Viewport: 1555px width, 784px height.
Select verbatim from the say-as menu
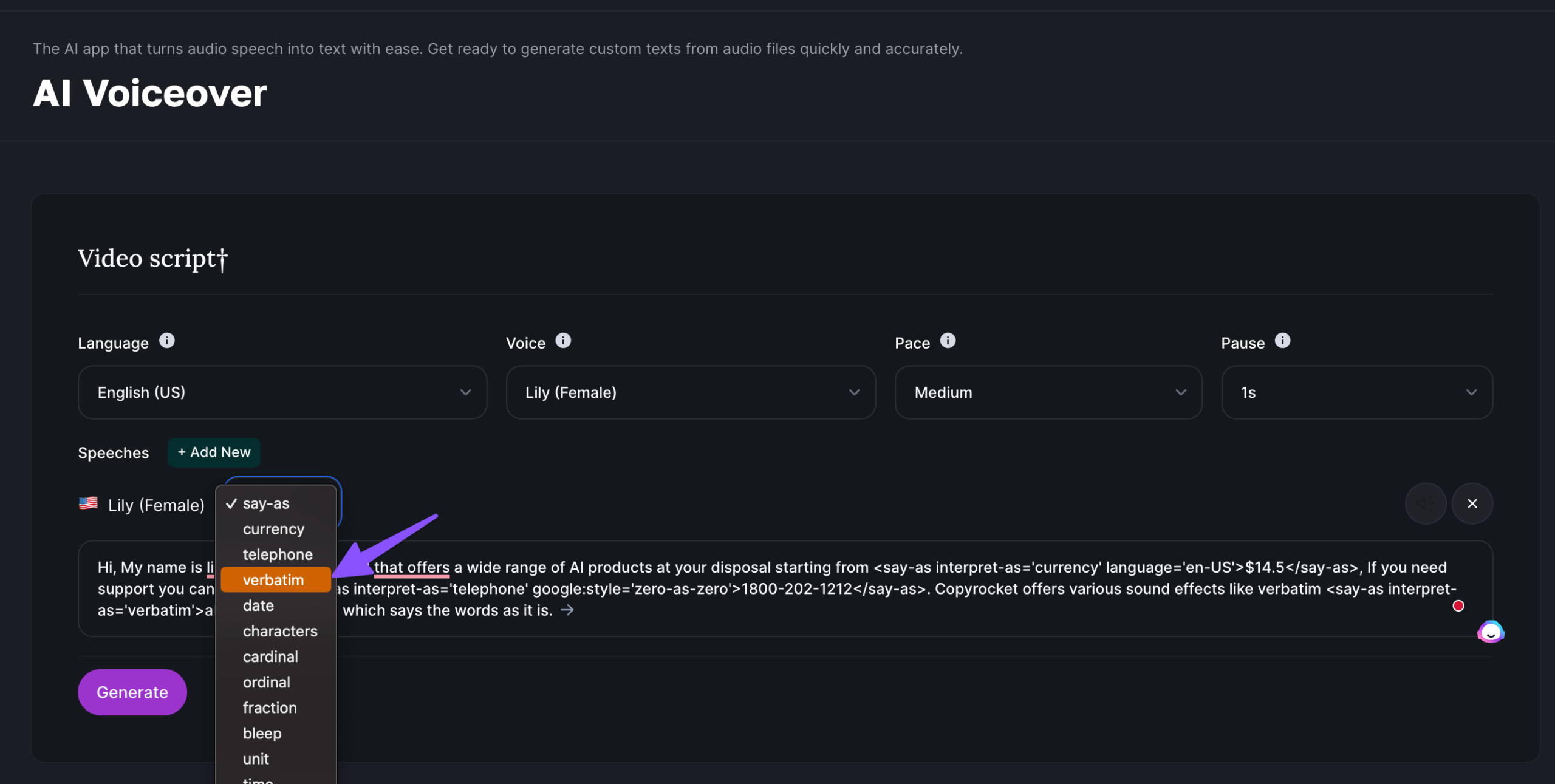point(273,580)
